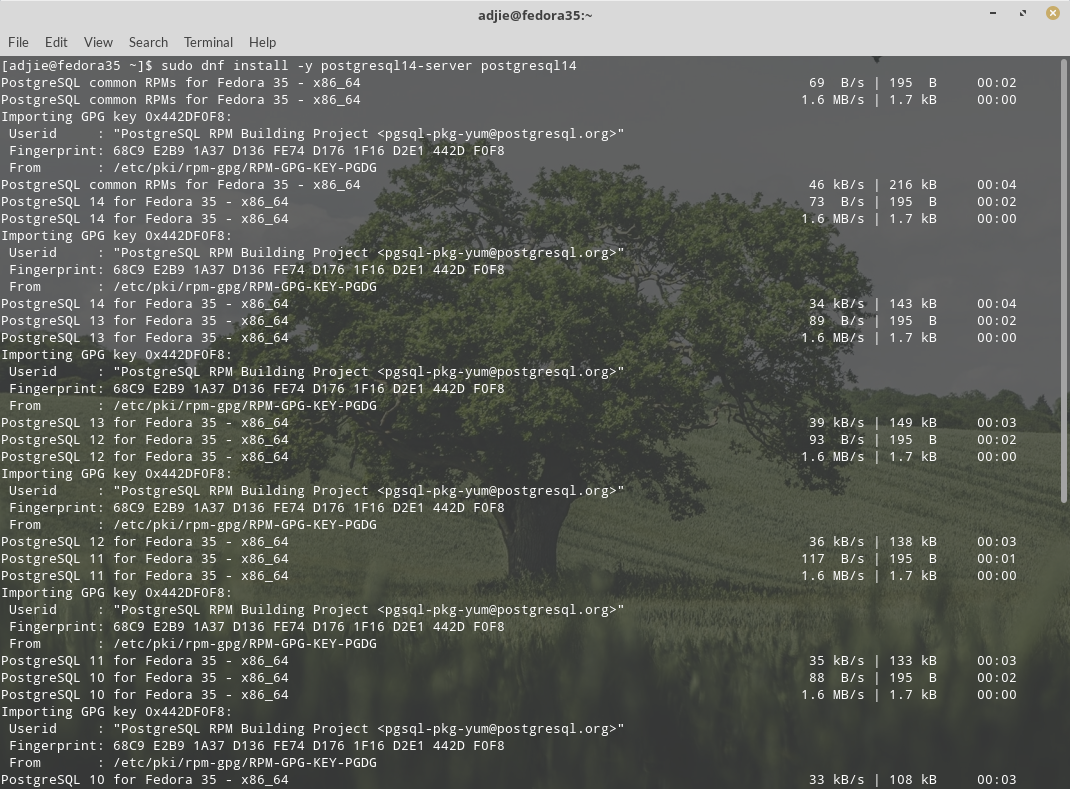Click the '117 B/s' download speed
Viewport: 1070px width, 789px height.
click(833, 559)
